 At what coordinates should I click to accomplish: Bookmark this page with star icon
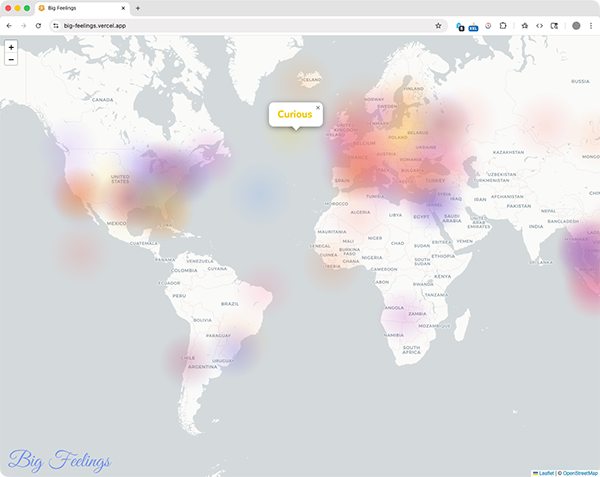[438, 25]
